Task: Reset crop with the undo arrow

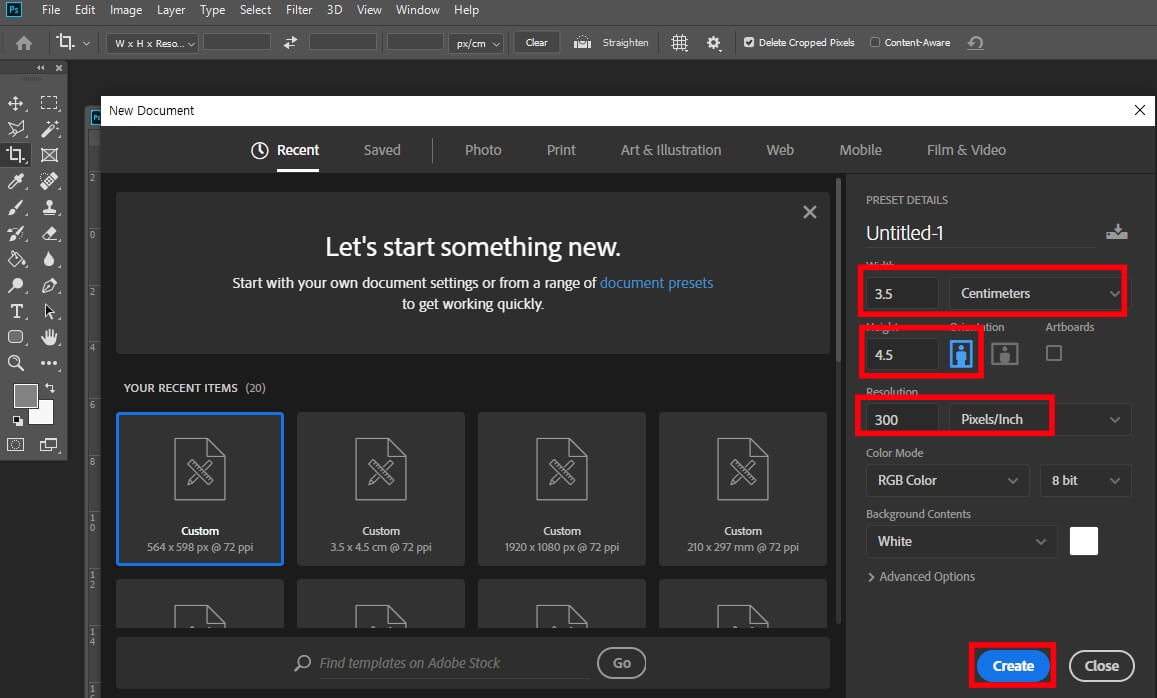Action: coord(975,43)
